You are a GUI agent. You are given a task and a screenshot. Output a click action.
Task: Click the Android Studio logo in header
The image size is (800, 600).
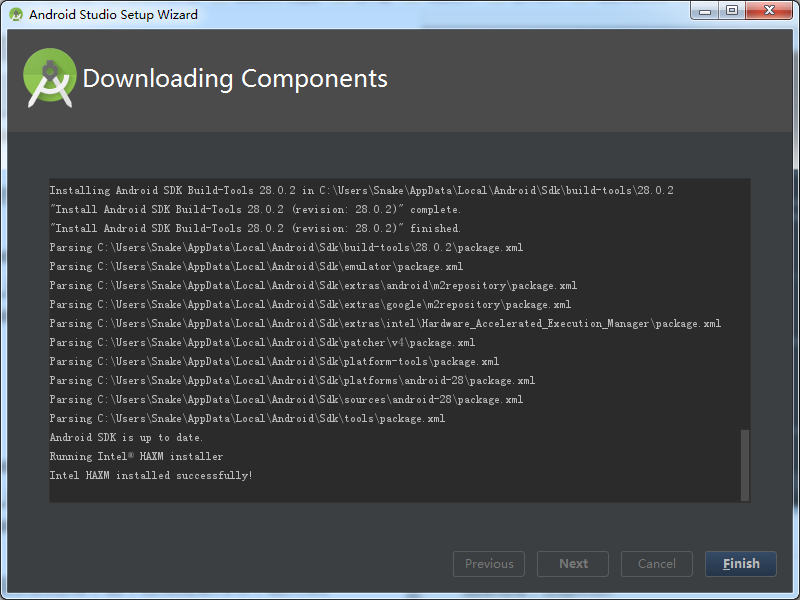coord(50,78)
